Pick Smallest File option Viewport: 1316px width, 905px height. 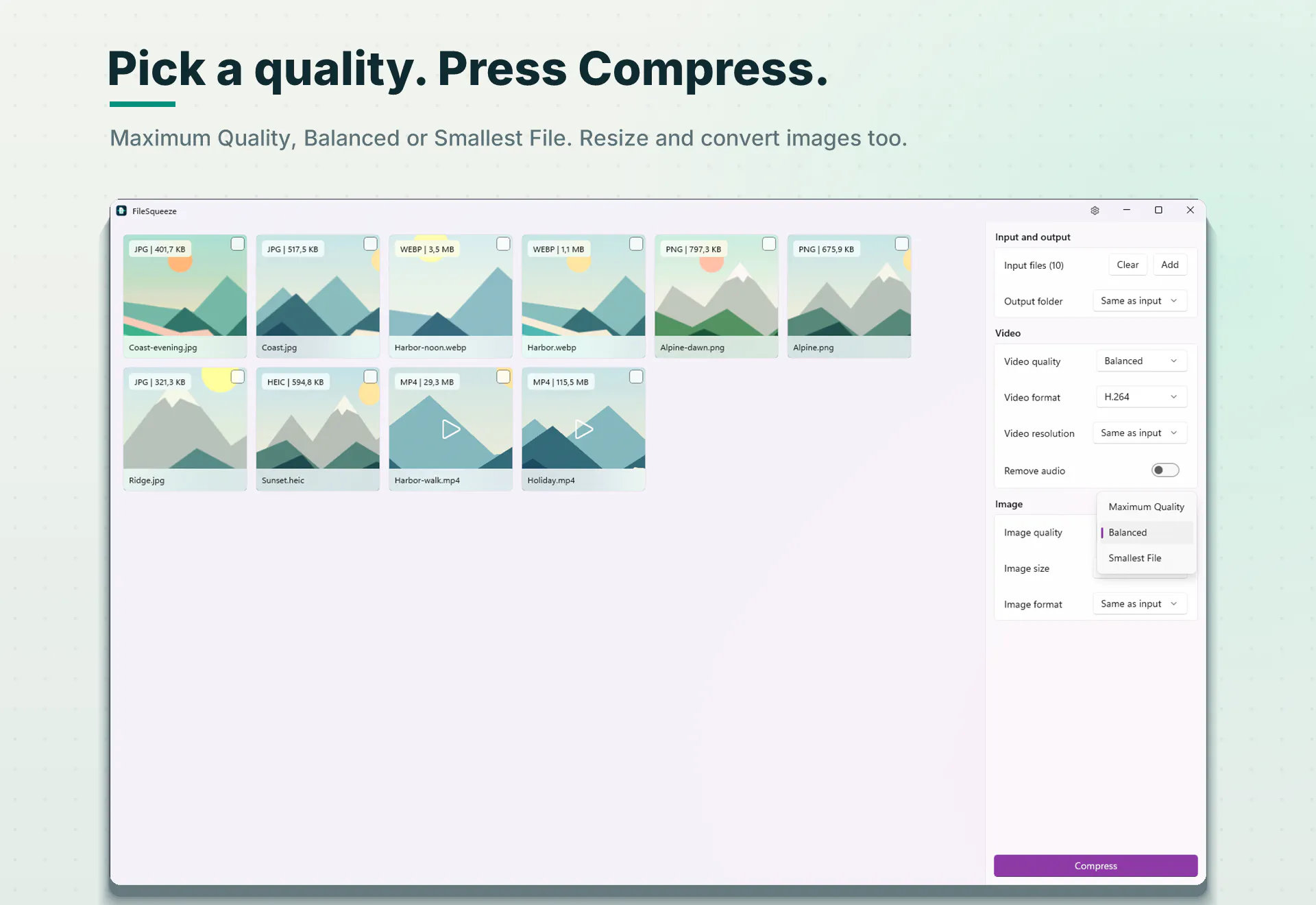pyautogui.click(x=1147, y=558)
